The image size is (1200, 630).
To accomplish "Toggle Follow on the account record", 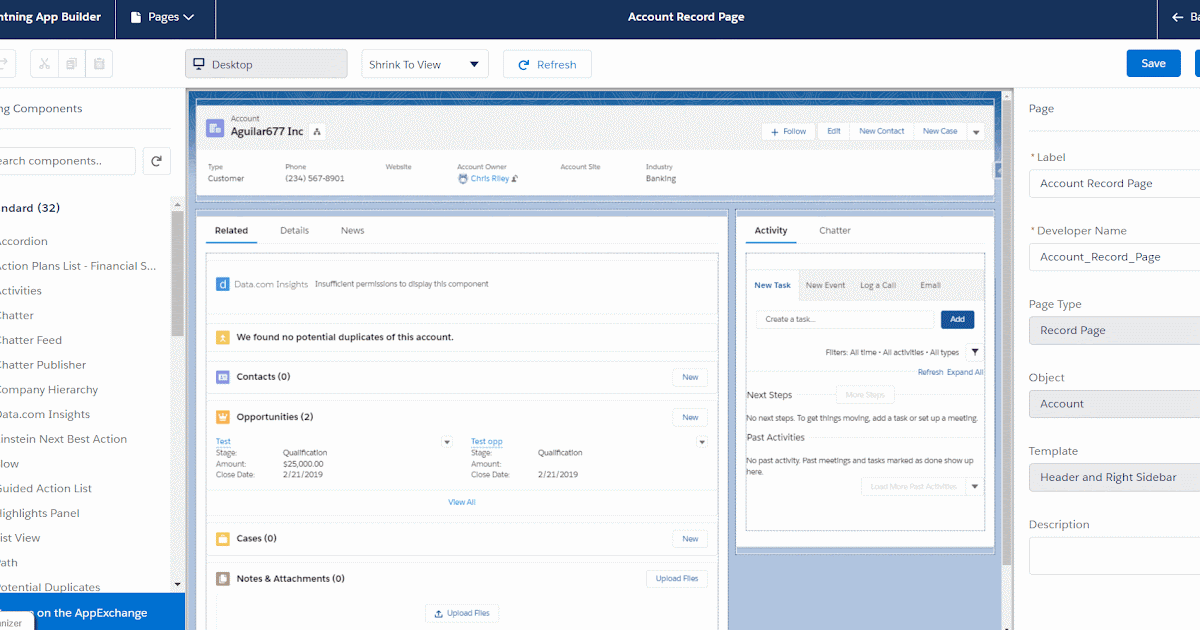I will (x=788, y=131).
